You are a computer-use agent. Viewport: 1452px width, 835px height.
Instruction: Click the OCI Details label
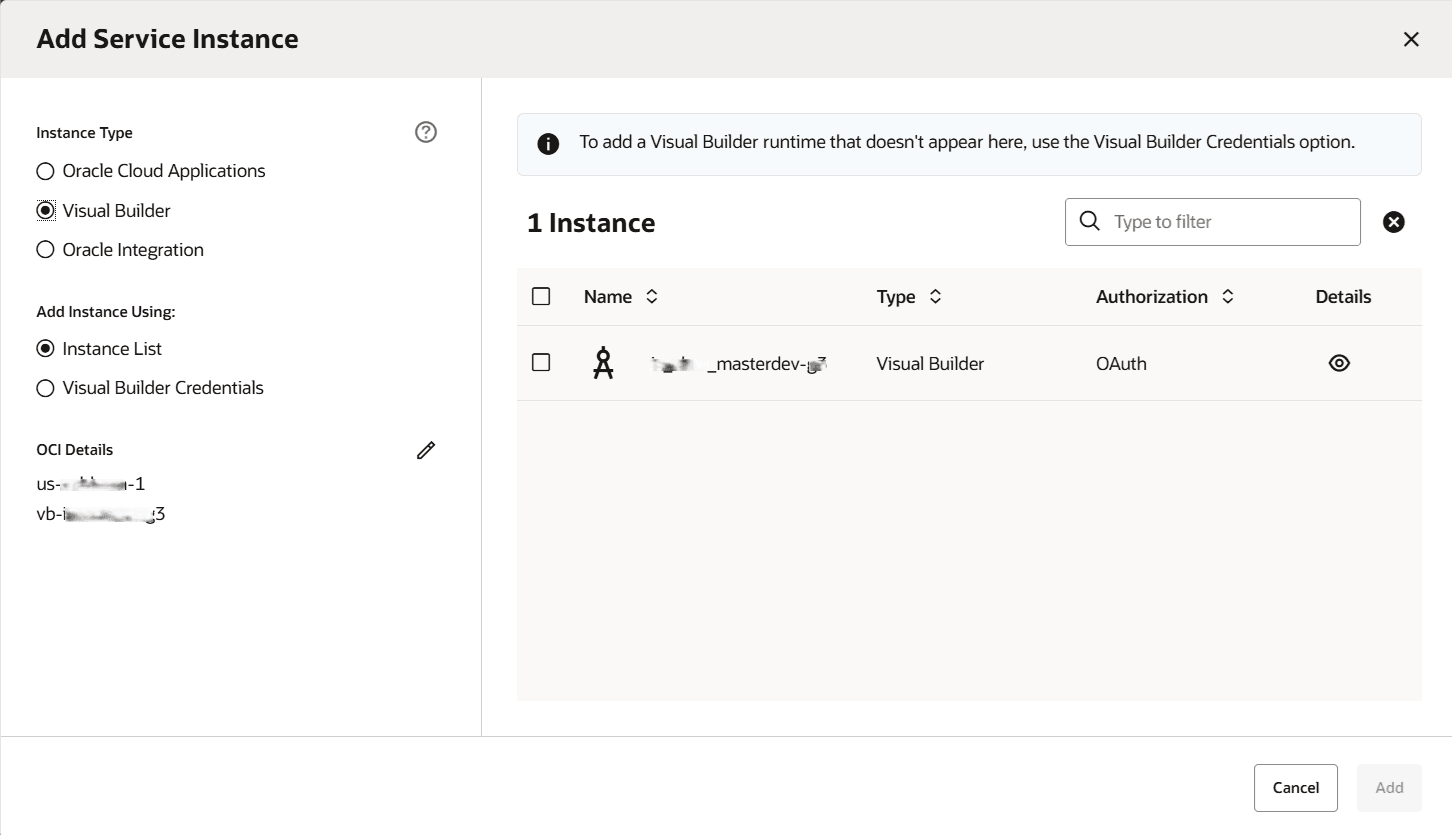75,450
